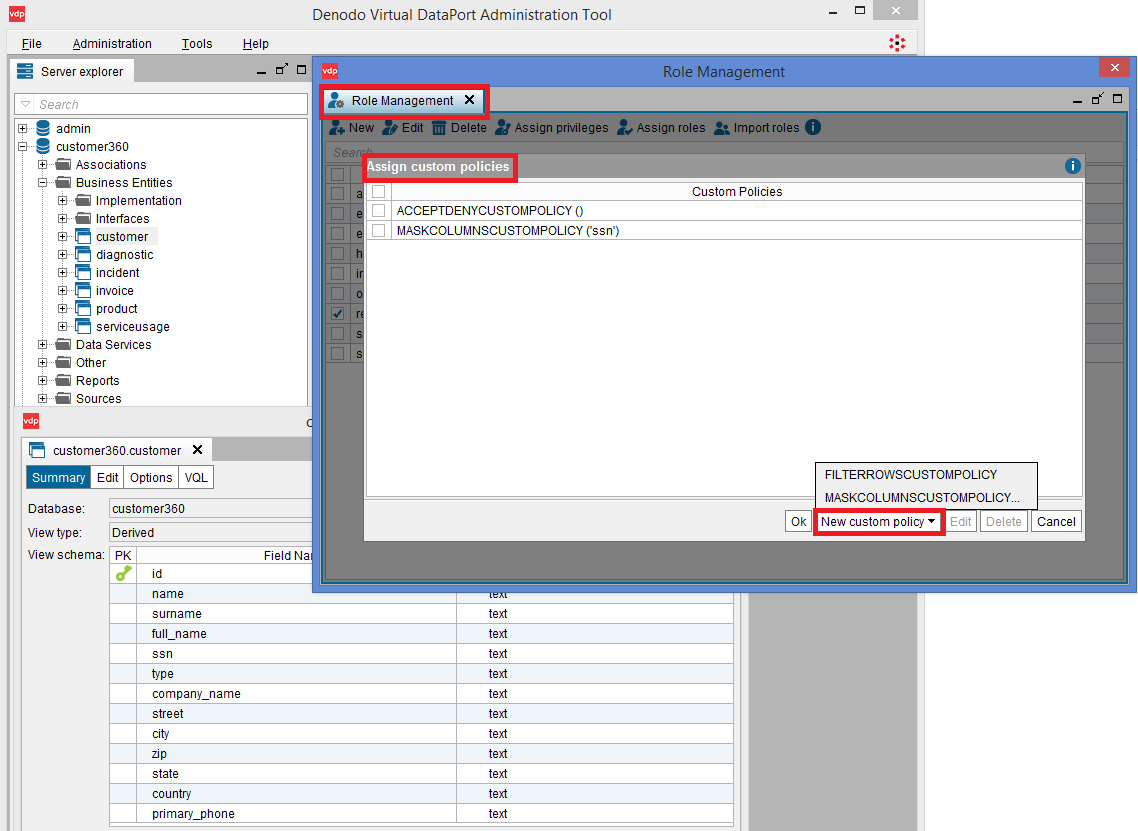The height and width of the screenshot is (831, 1138).
Task: Expand the admin database node
Action: [22, 128]
